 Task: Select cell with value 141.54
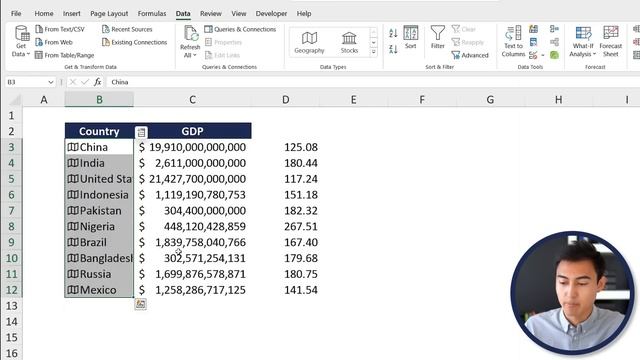(x=286, y=290)
